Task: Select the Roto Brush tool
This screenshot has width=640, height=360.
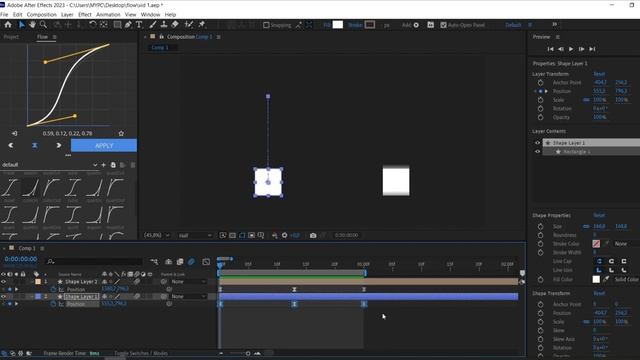Action: (x=189, y=25)
